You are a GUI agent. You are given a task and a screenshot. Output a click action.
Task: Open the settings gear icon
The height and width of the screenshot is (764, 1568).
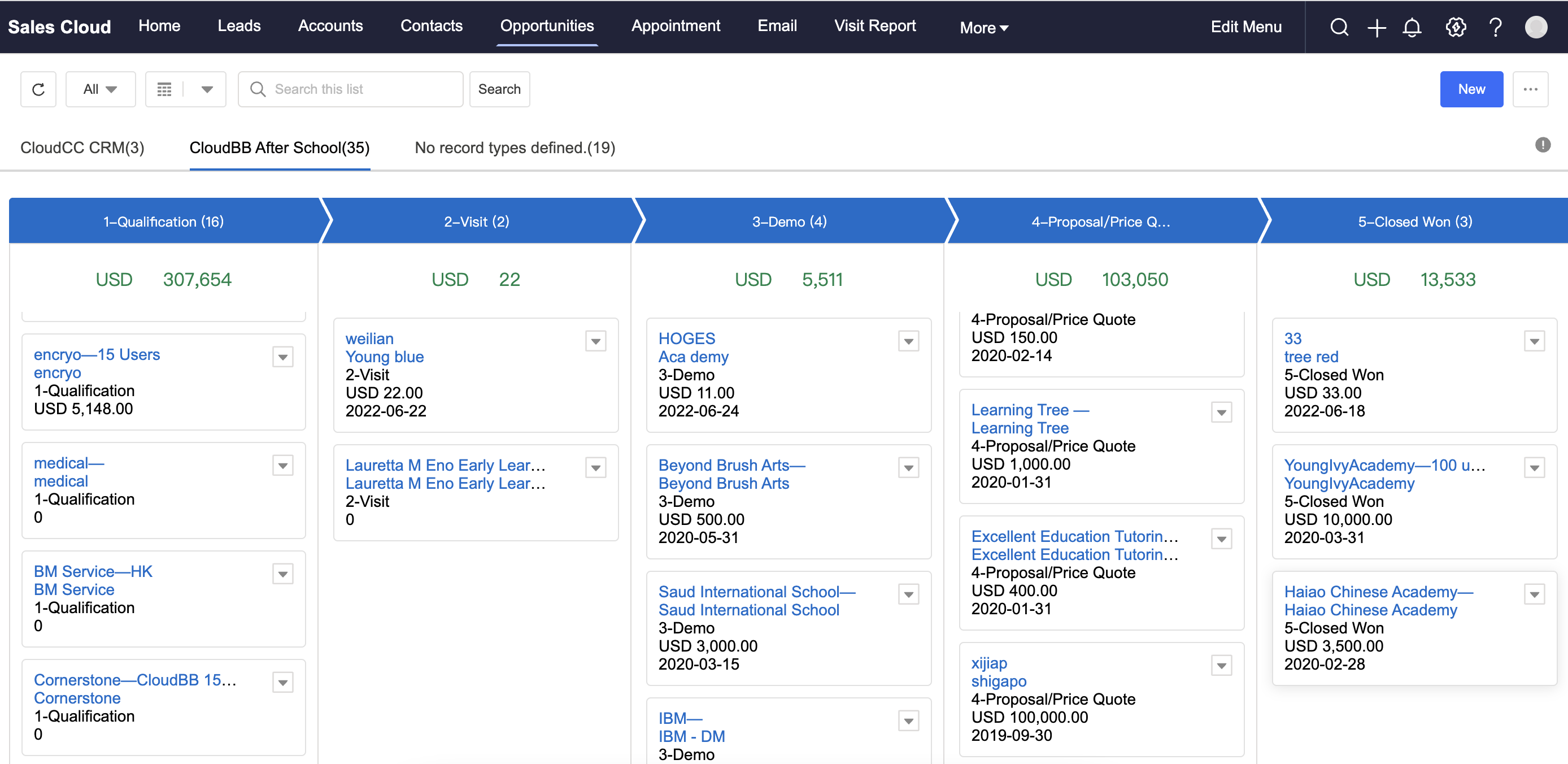click(1456, 27)
